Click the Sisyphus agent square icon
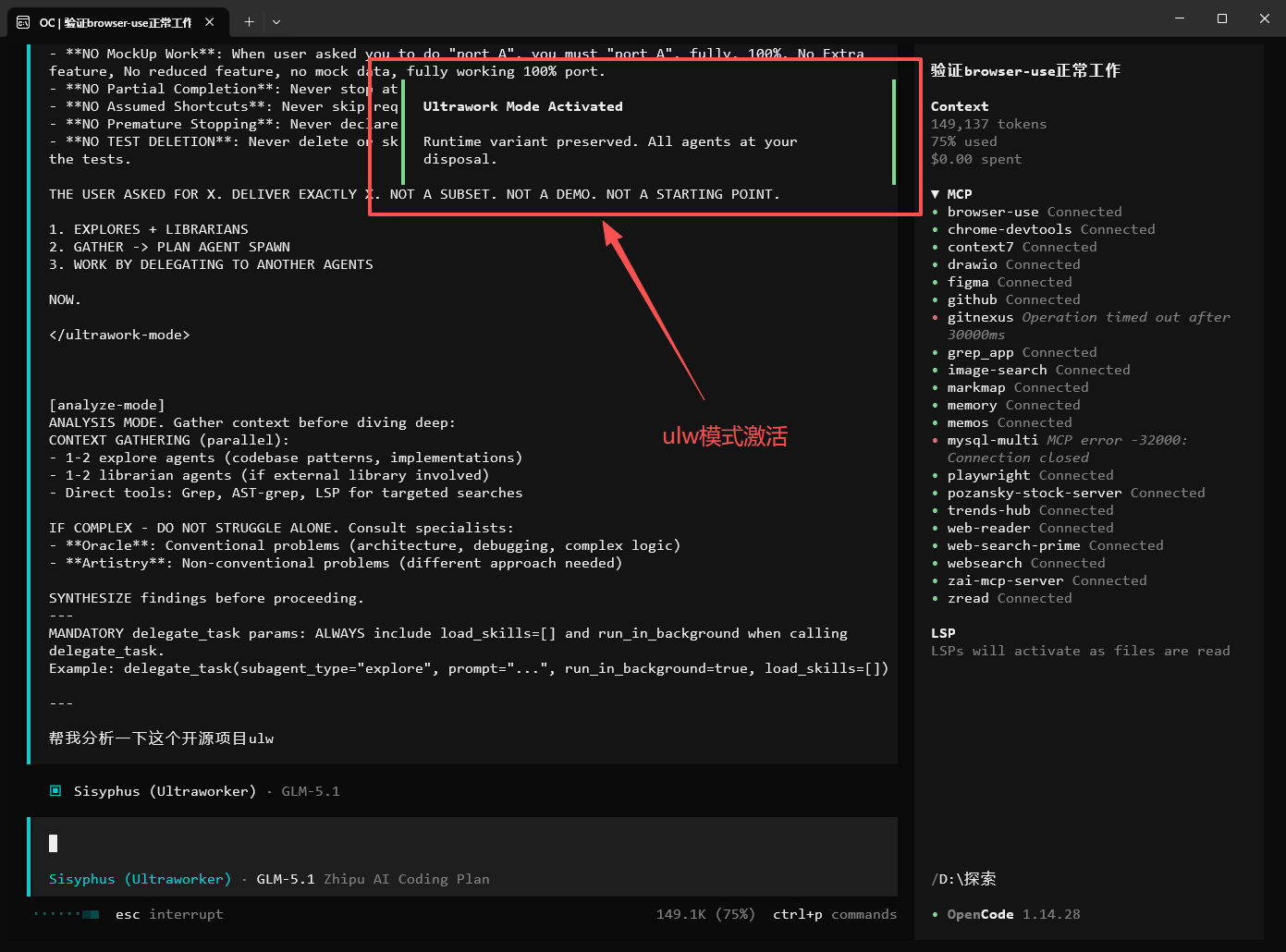This screenshot has height=952, width=1286. [55, 791]
